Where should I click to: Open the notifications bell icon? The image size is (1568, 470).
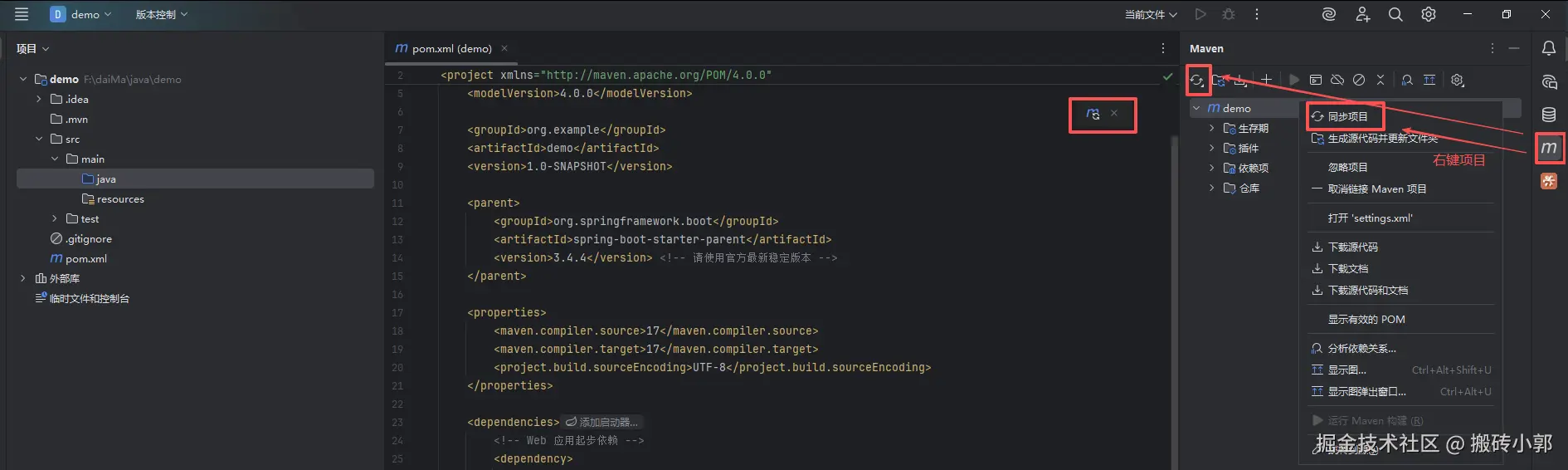tap(1549, 48)
